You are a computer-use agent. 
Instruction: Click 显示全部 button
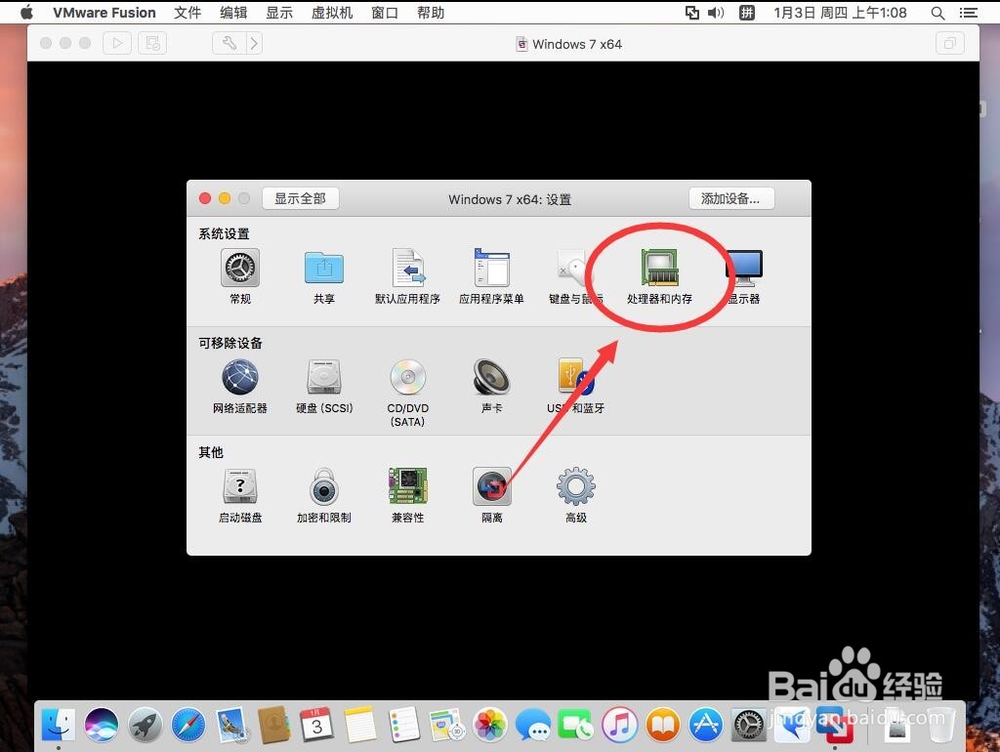[300, 198]
